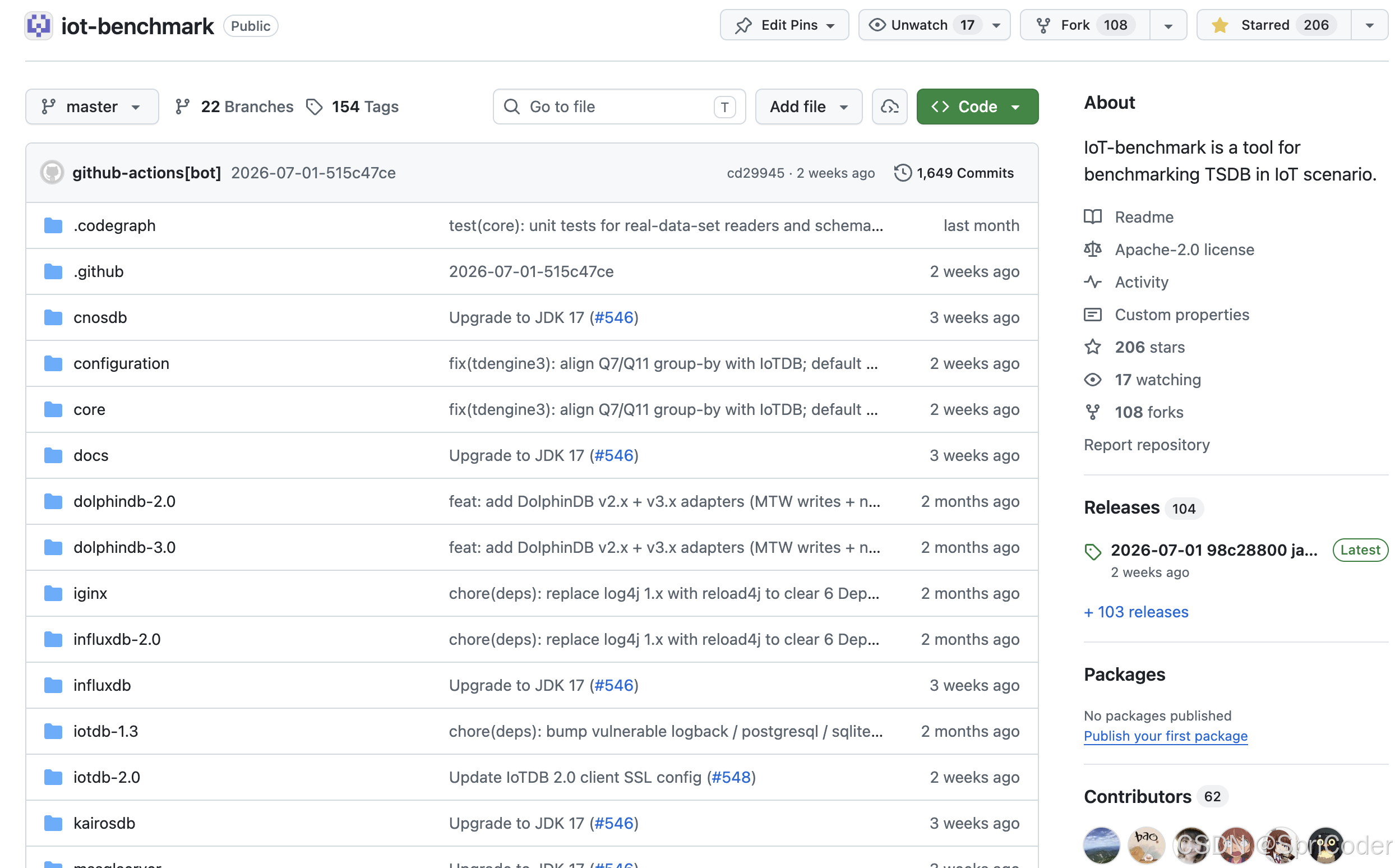Open the 1,649 Commits link

955,173
